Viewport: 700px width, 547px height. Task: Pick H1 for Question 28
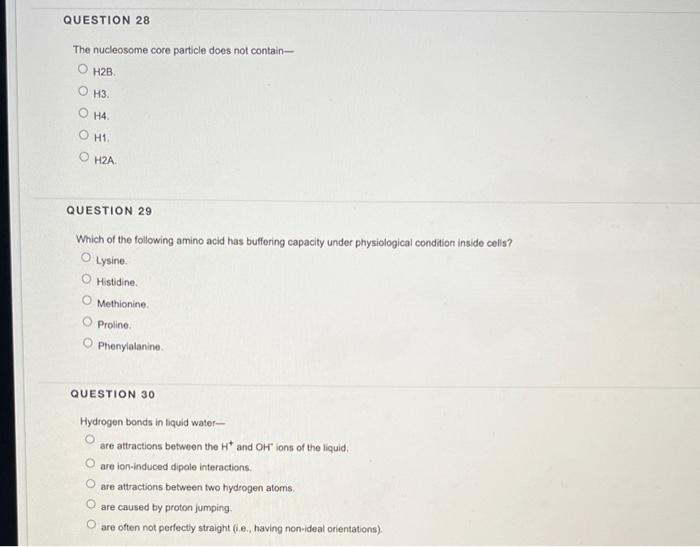pos(83,135)
